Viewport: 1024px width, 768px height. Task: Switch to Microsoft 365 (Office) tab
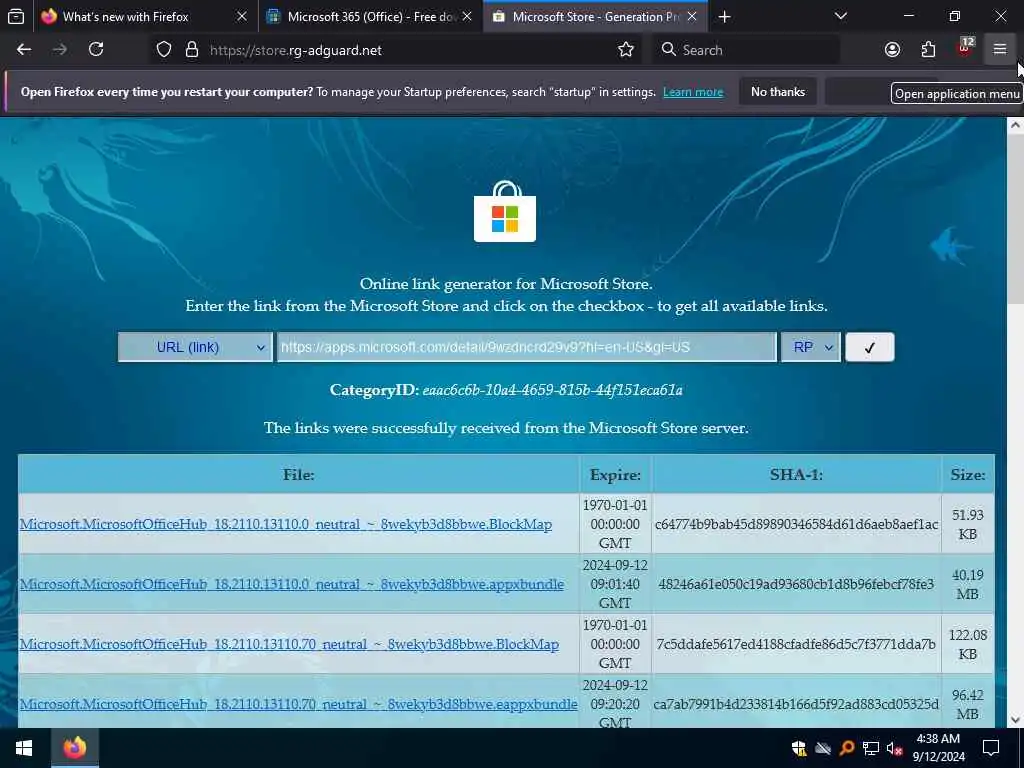coord(370,17)
